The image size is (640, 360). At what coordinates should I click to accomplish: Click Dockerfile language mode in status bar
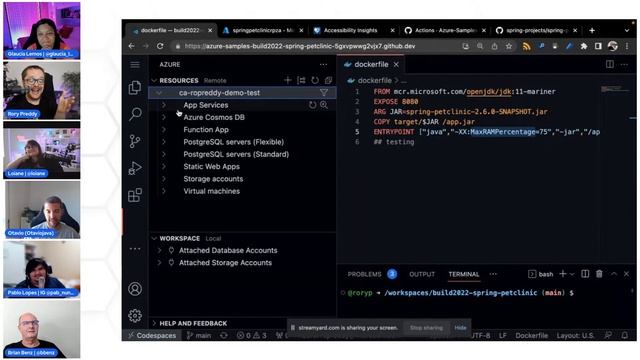(531, 335)
